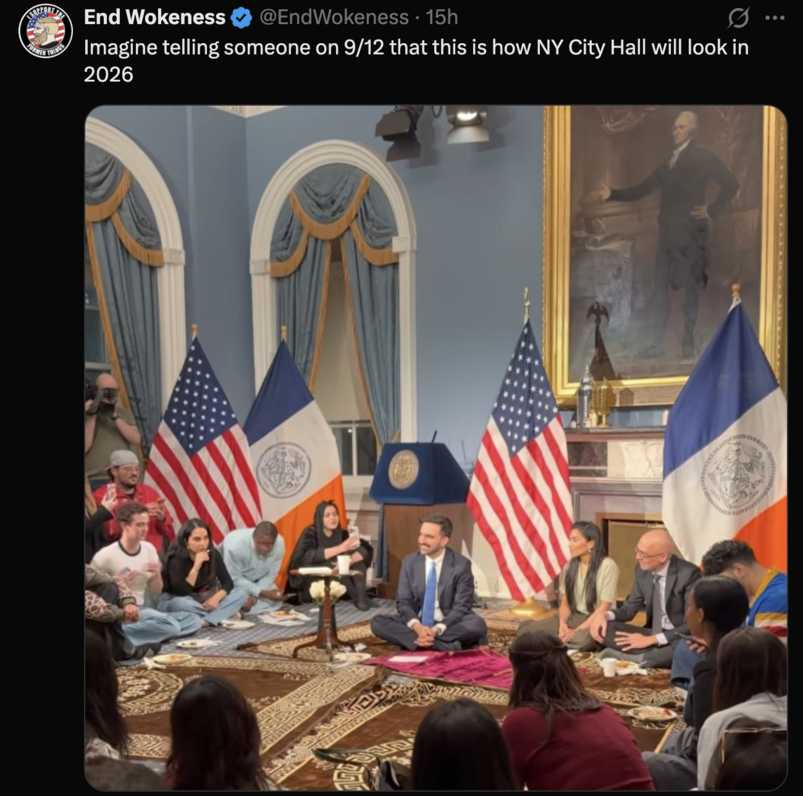Click the 15h post timestamp
This screenshot has height=796, width=803.
442,17
